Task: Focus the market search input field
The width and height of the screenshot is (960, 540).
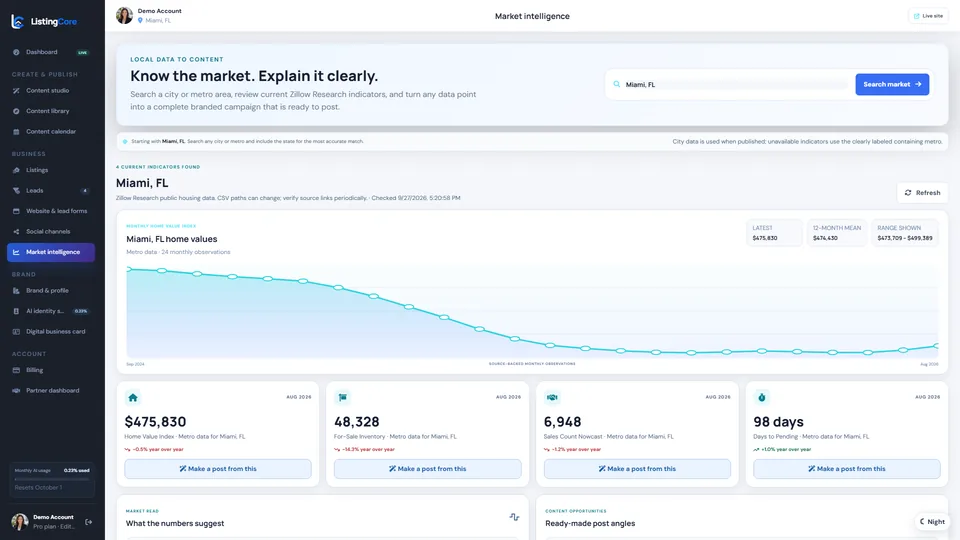Action: [x=736, y=84]
